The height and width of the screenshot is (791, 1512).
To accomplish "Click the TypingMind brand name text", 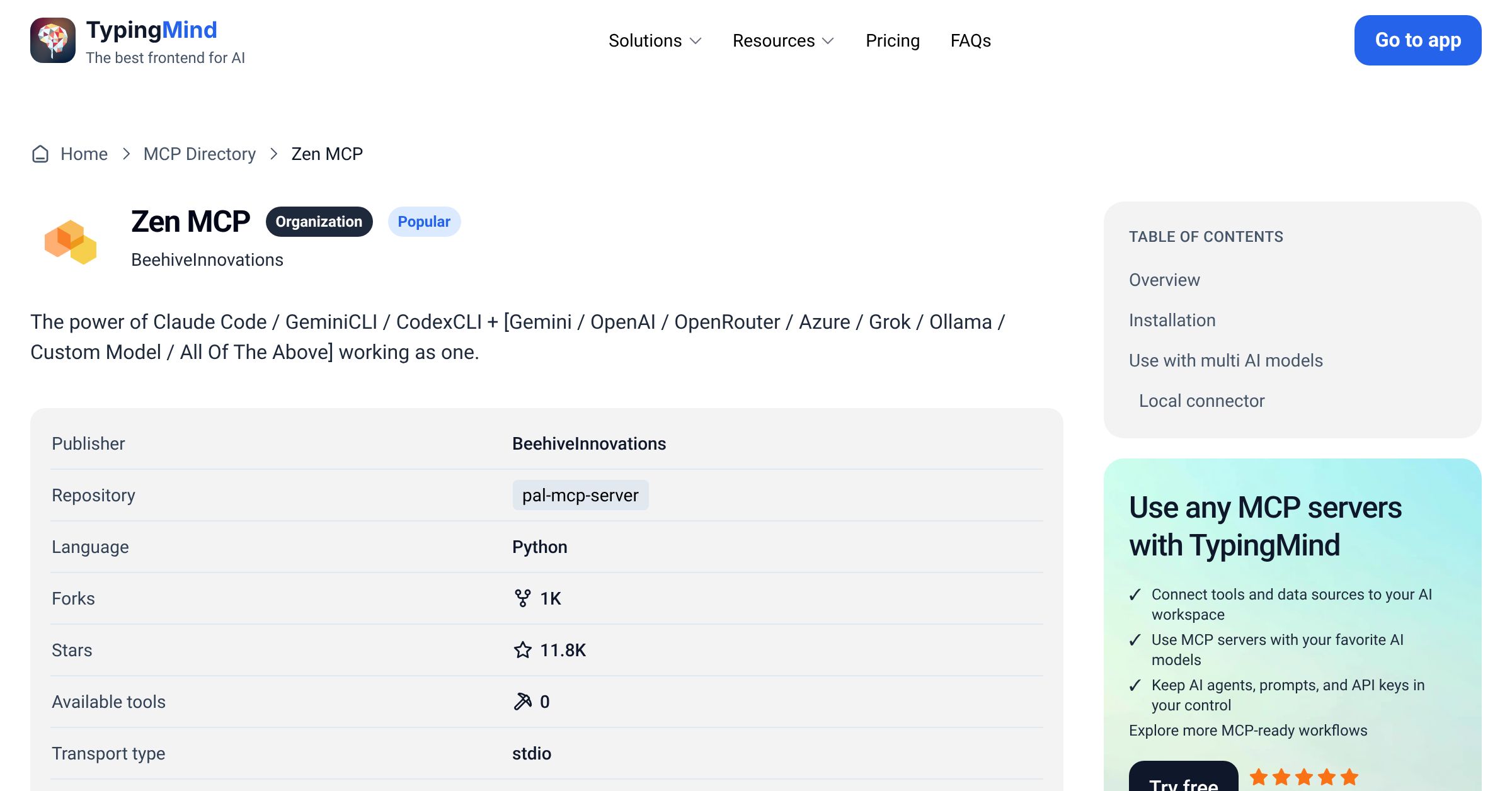I will tap(151, 30).
